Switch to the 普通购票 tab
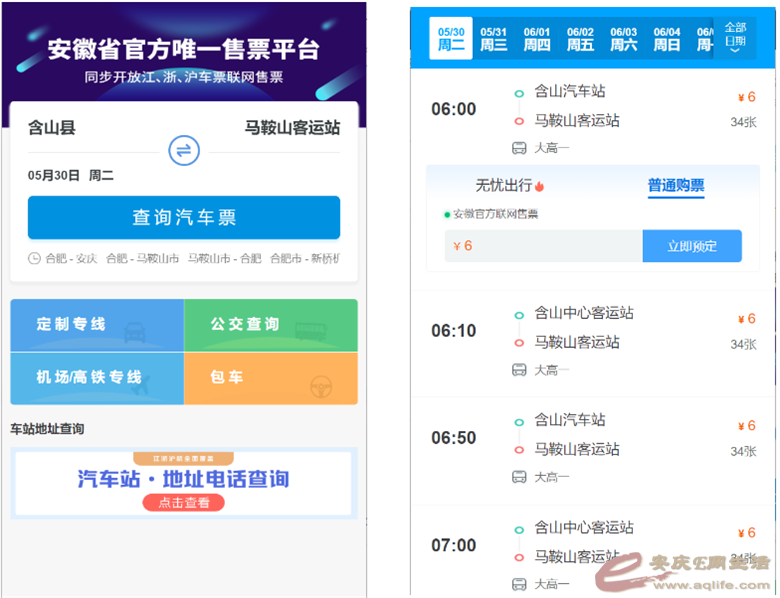This screenshot has width=780, height=598. coord(676,185)
